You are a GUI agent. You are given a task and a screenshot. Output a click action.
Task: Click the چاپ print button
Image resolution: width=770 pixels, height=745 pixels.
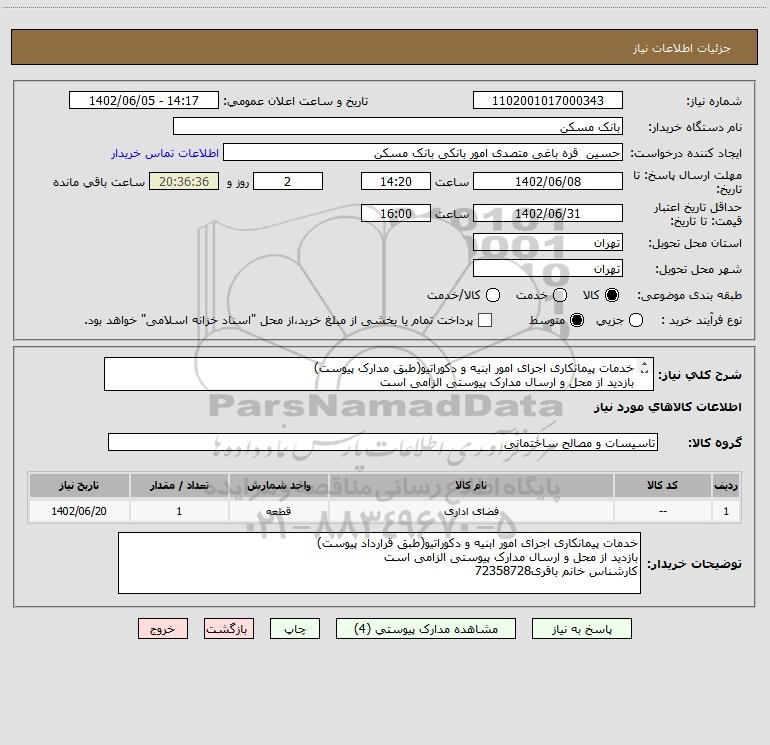pos(295,629)
